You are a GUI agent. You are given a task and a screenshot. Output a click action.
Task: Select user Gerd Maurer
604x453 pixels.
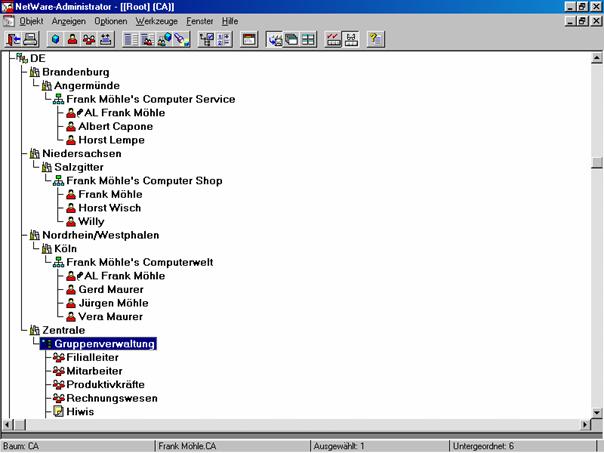pos(111,289)
